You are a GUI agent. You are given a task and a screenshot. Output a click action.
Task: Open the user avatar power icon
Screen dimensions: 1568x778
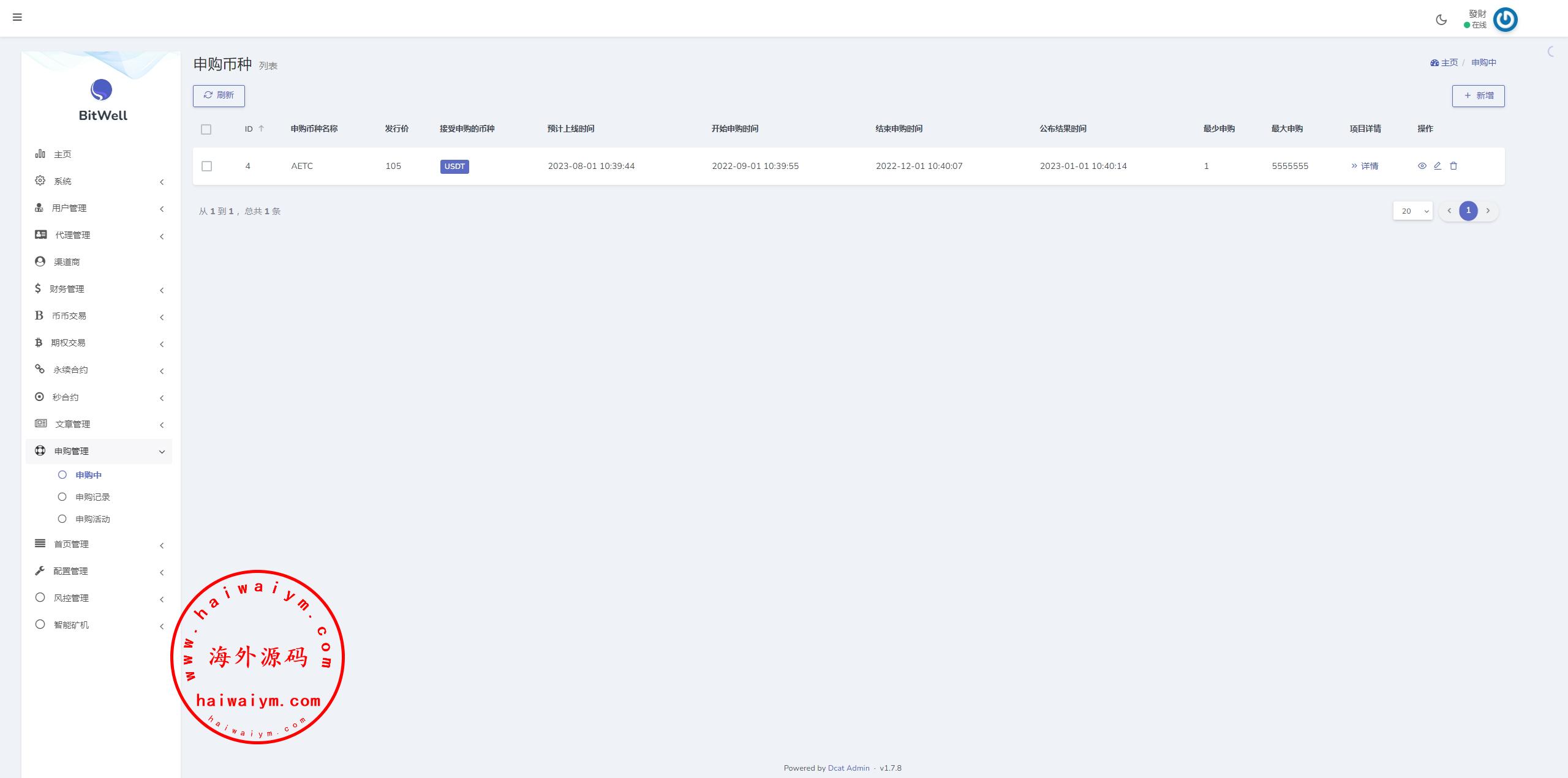click(1505, 20)
